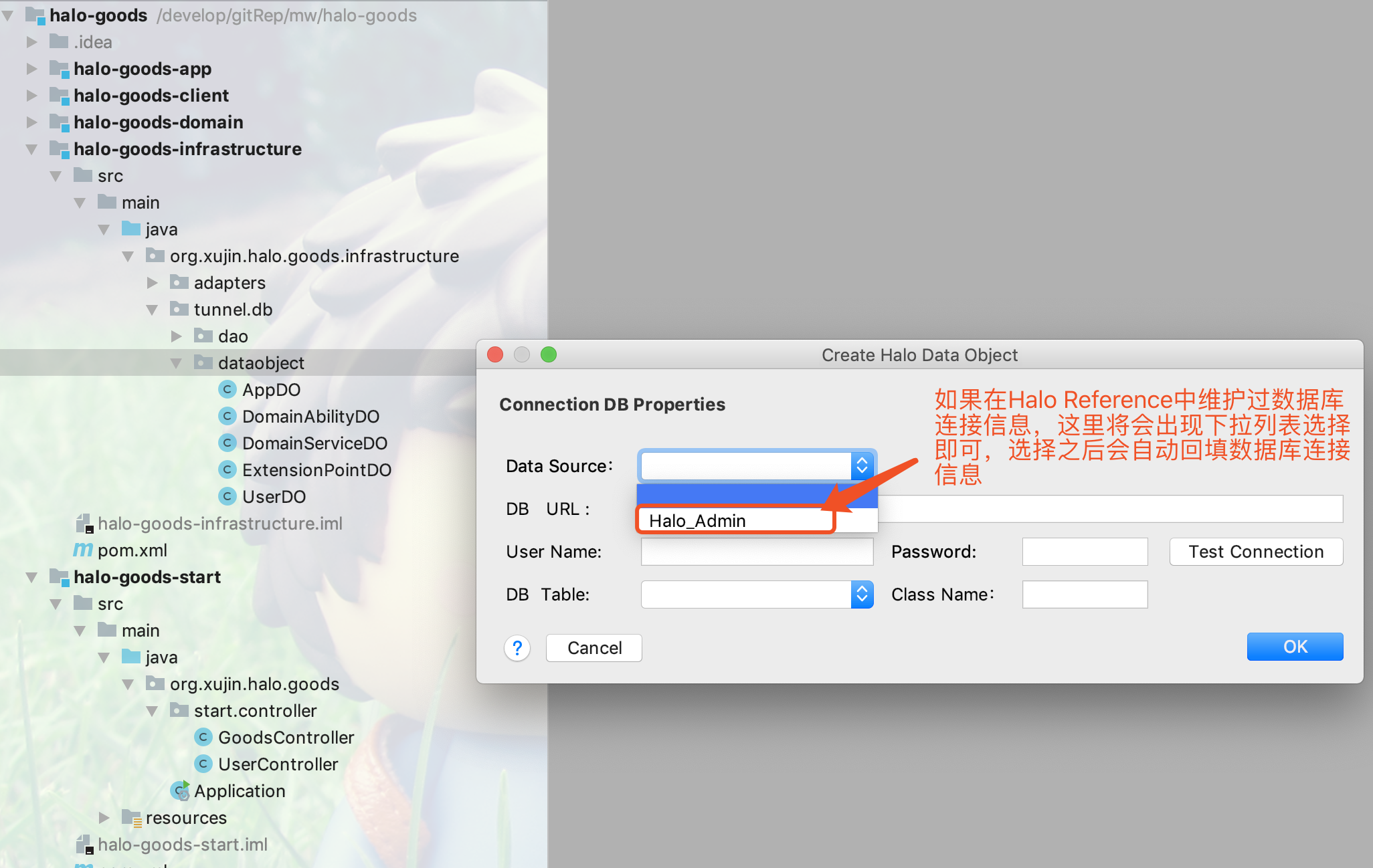Click the Application run-class icon
Screen dimensions: 1373x868
(x=180, y=790)
